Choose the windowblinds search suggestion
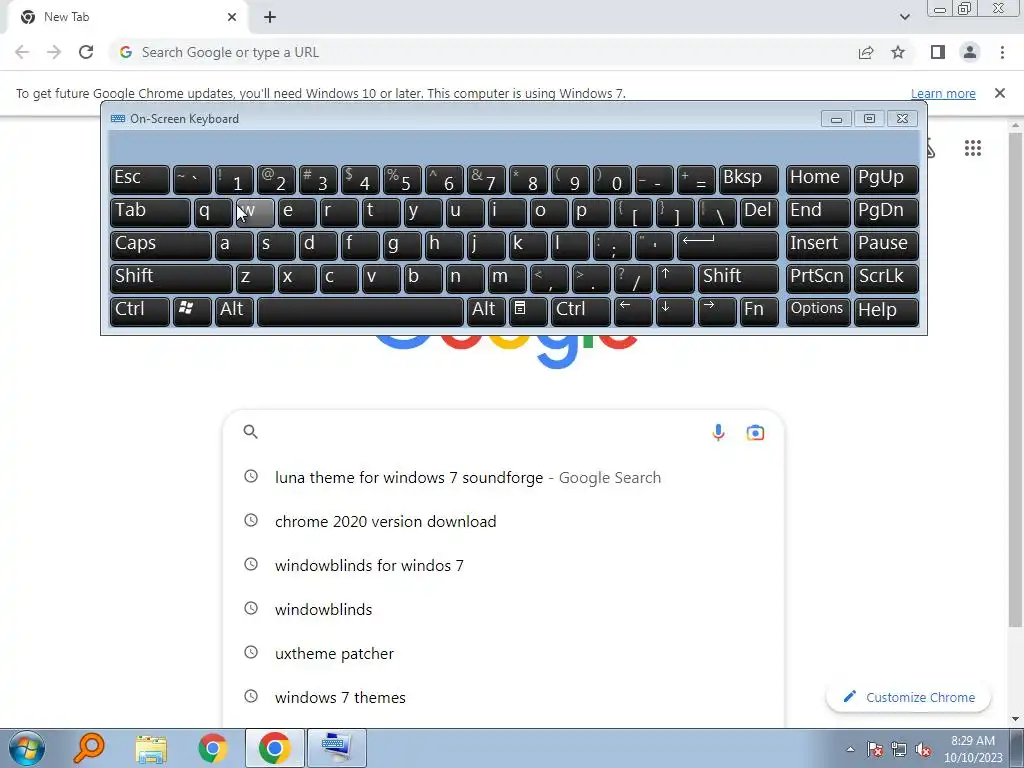This screenshot has height=768, width=1024. tap(503, 609)
